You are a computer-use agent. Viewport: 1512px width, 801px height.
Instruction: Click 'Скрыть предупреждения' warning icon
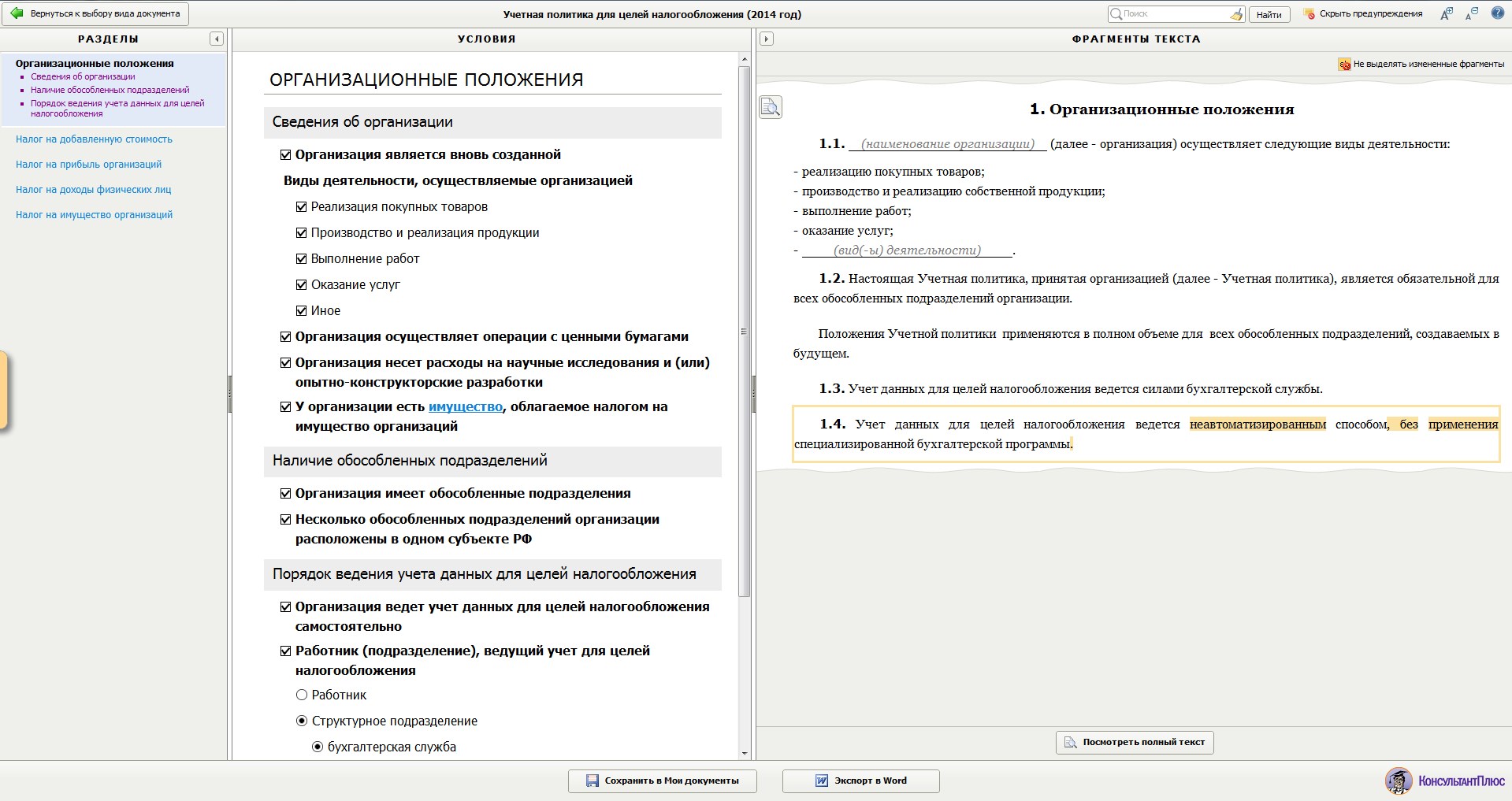click(1310, 14)
